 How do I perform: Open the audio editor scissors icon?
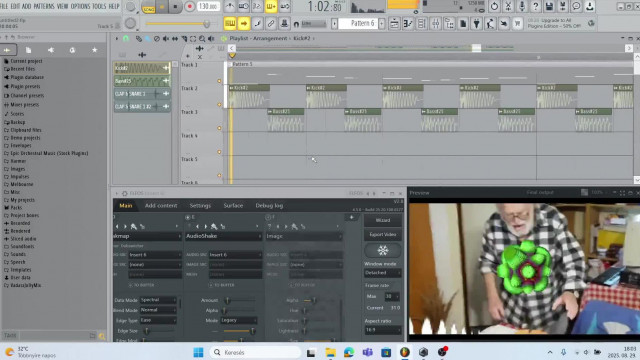click(x=508, y=7)
